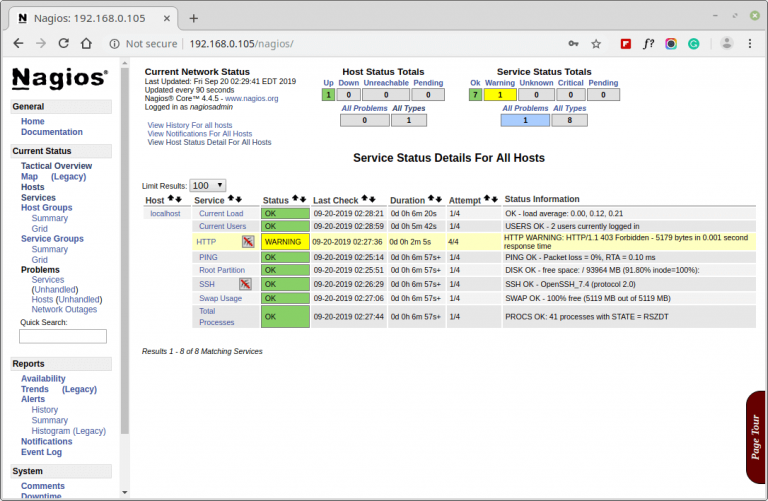Screen dimensions: 768x501
Task: Click the Grammarly extension icon
Action: click(x=695, y=44)
